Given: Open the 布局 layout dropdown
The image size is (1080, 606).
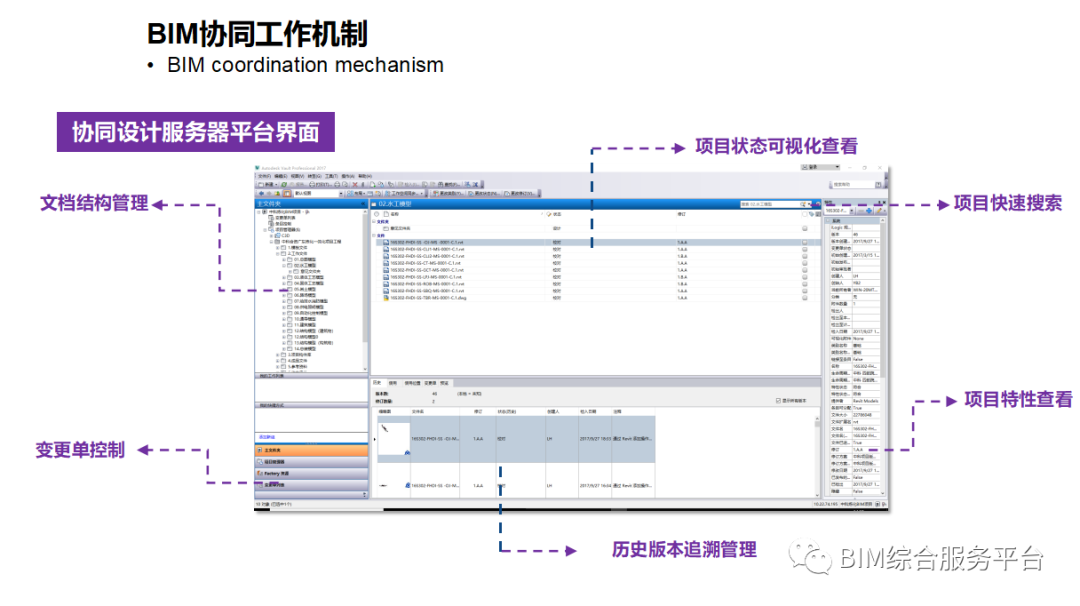Looking at the screenshot, I should (355, 194).
